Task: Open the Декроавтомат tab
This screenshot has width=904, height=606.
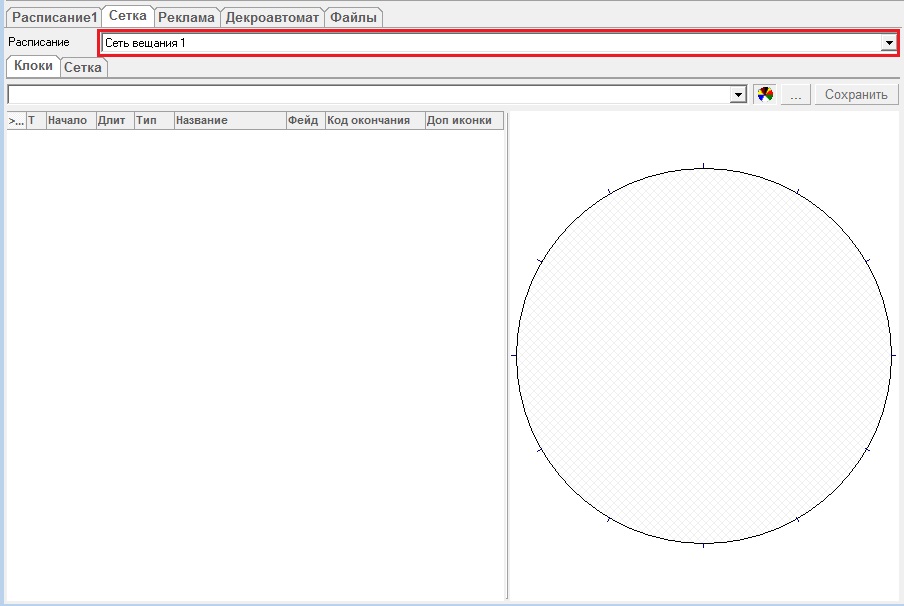Action: click(272, 17)
